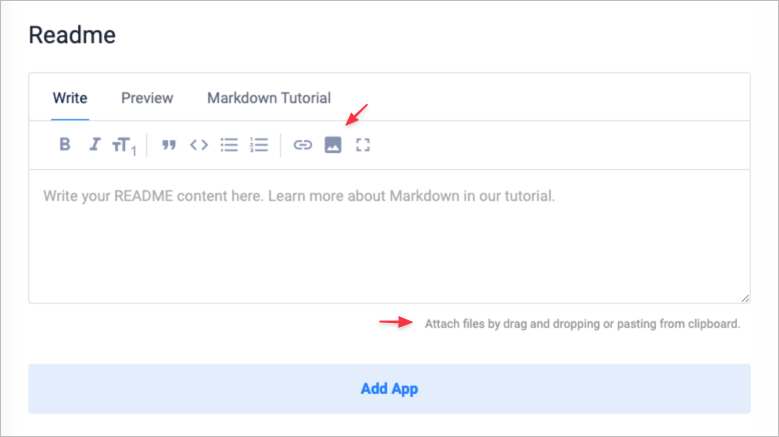Select the Write tab
This screenshot has width=779, height=437.
click(70, 98)
